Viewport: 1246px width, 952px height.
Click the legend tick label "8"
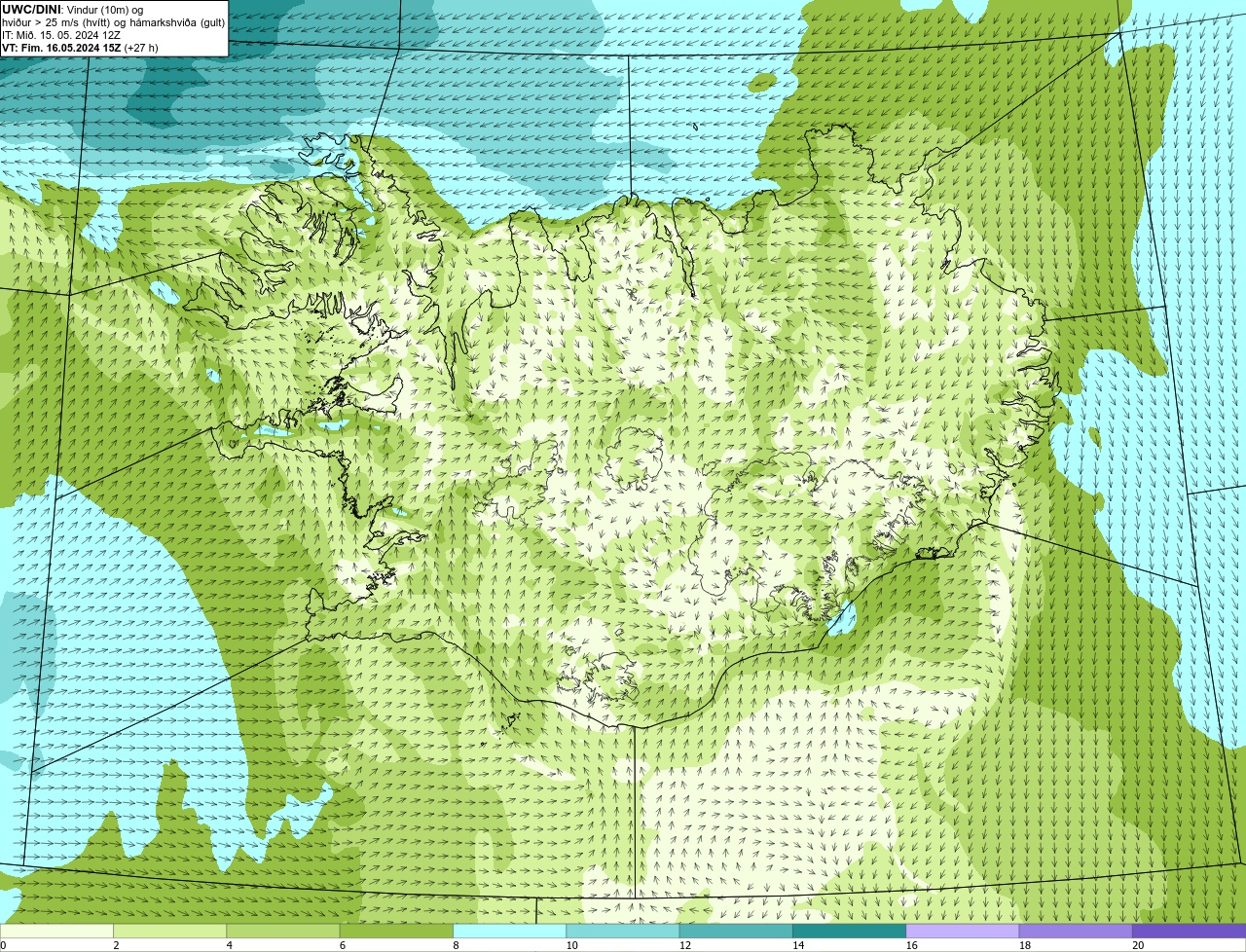456,945
